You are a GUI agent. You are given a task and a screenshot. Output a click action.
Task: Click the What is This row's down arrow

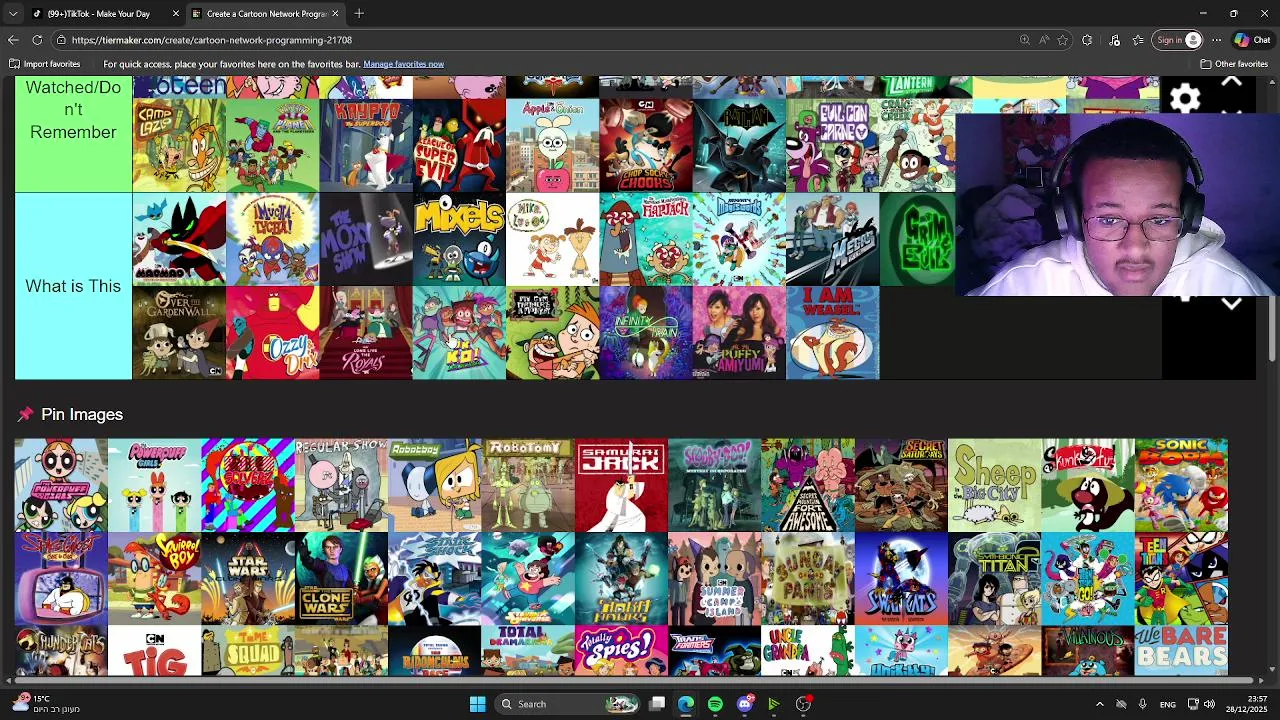[x=1232, y=304]
